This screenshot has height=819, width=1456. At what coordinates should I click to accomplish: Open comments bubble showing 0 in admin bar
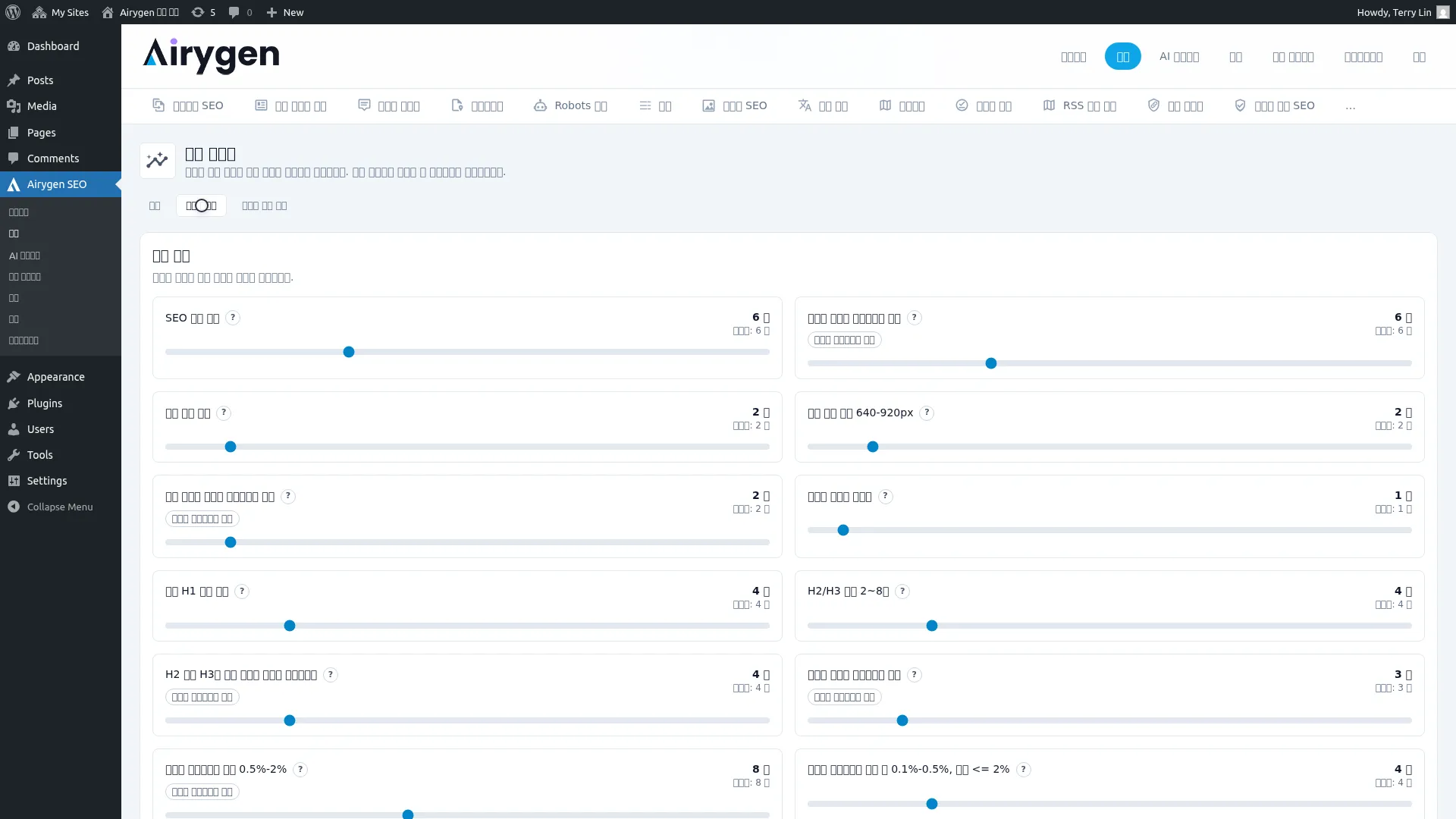click(240, 12)
